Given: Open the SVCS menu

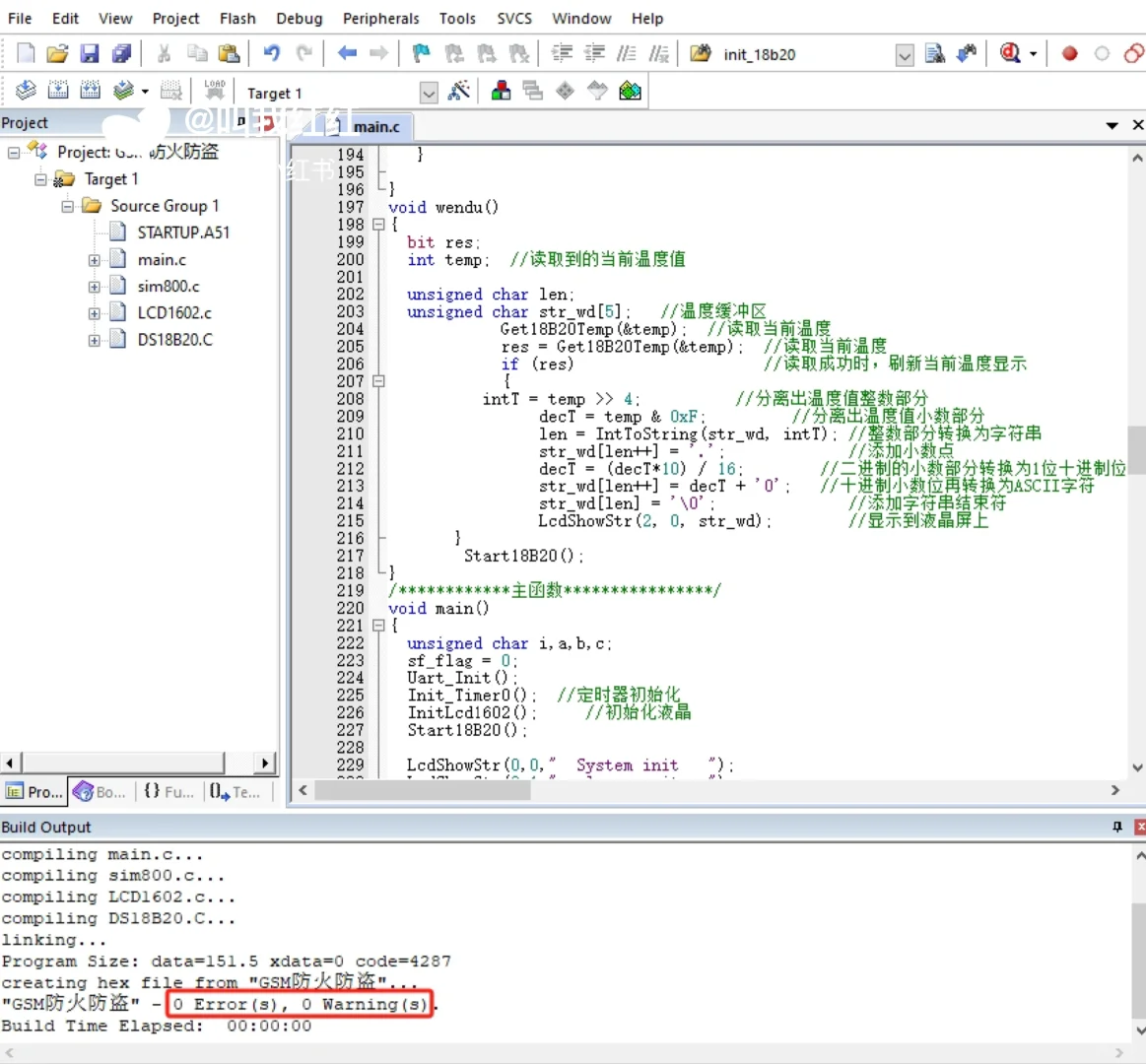Looking at the screenshot, I should point(514,19).
